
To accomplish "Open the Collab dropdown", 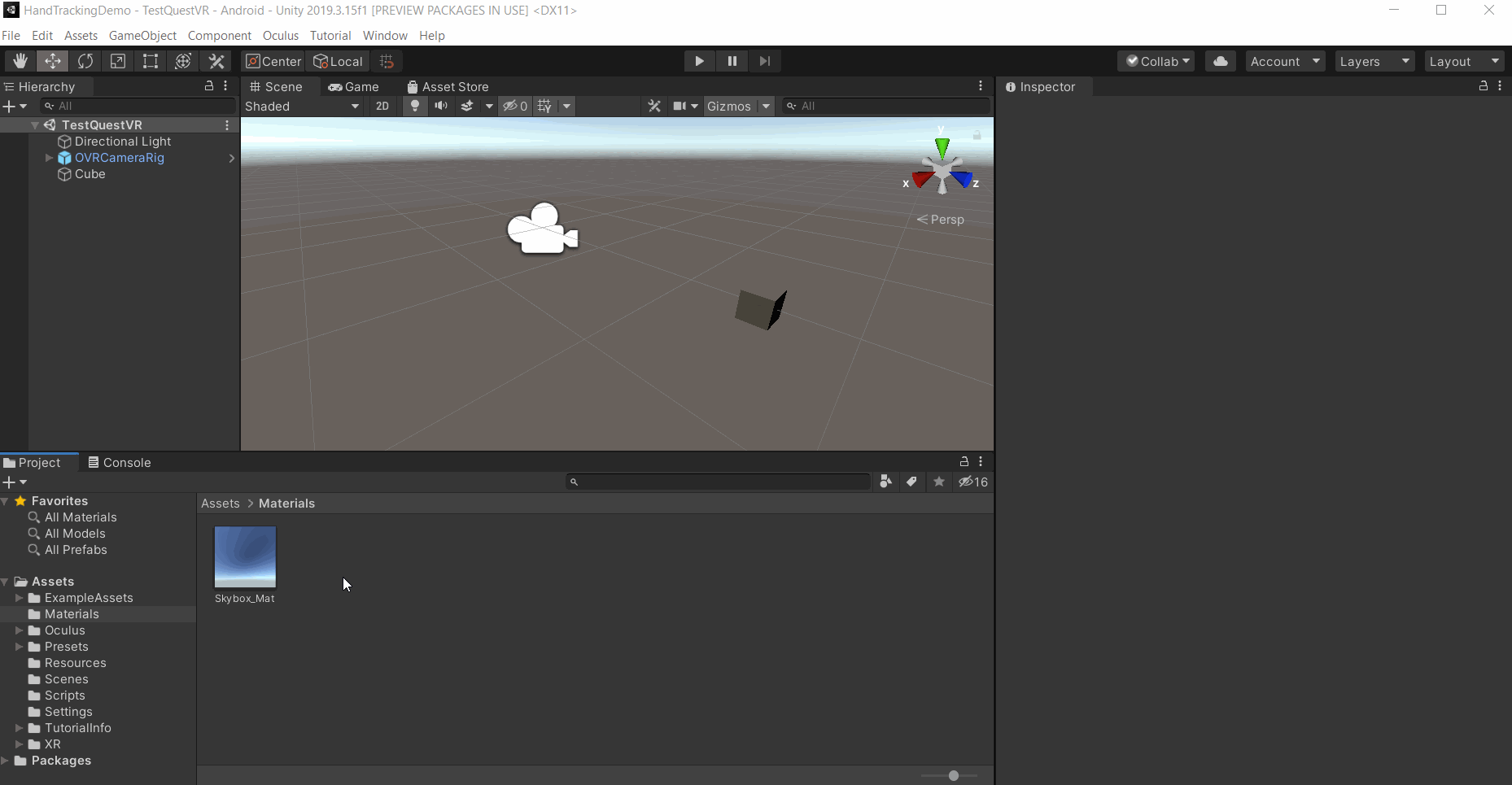I will (1156, 61).
